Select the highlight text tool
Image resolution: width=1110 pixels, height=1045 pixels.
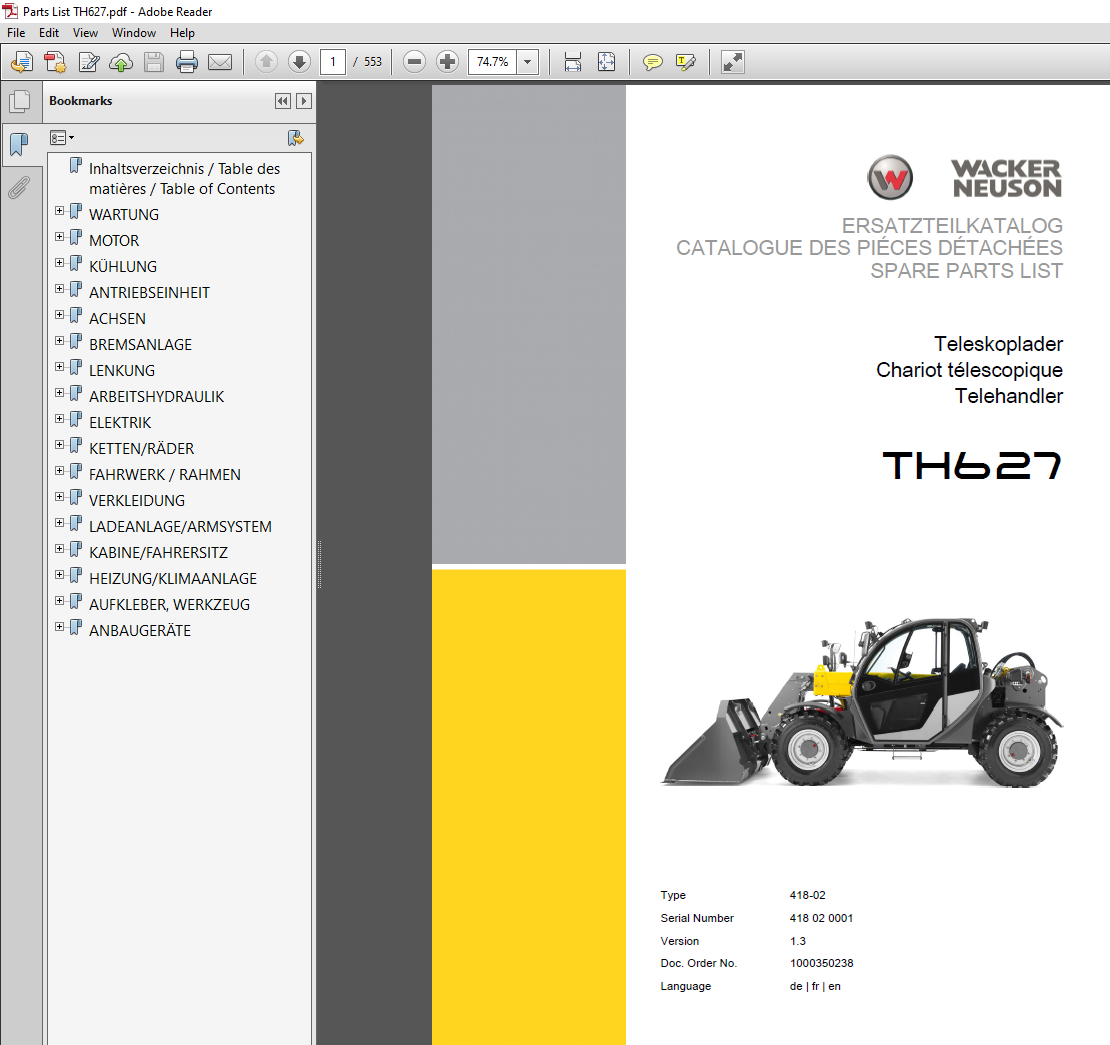click(x=685, y=62)
